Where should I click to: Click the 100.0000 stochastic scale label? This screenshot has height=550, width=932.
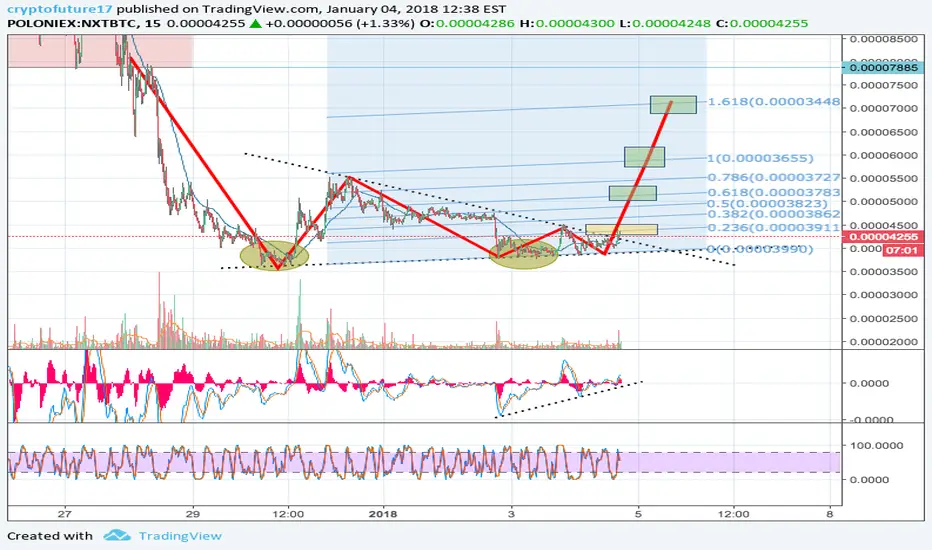tap(876, 445)
